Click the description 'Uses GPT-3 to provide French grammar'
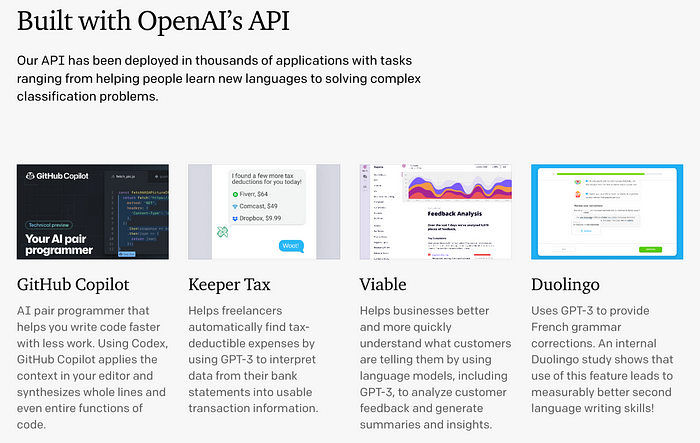 (x=602, y=359)
